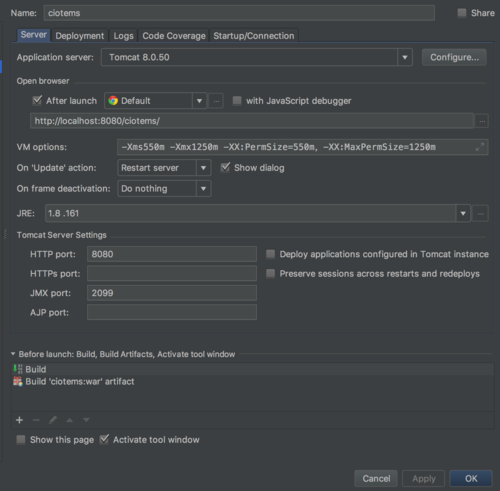Switch to the Startup/Connection tab
500x491 pixels.
(254, 36)
